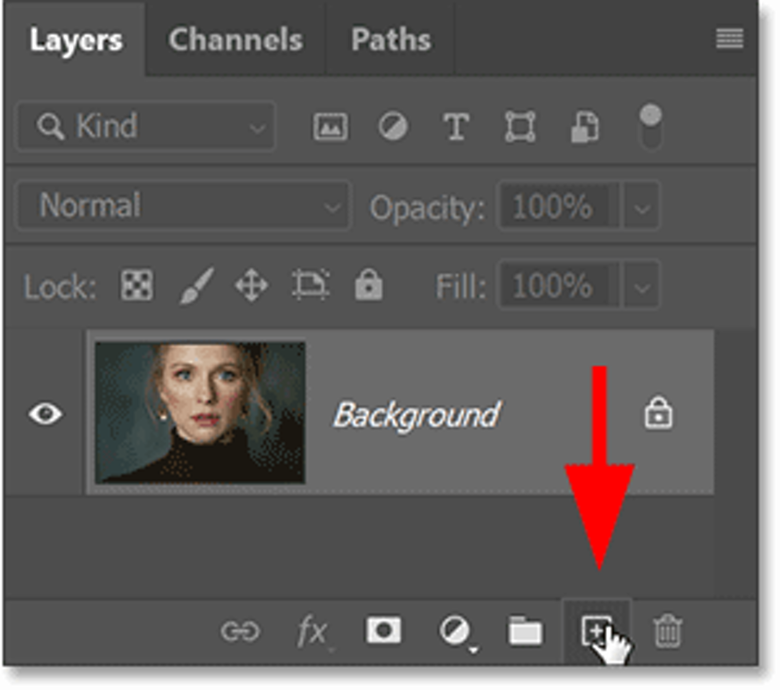Create a new group folder icon
The height and width of the screenshot is (690, 780).
point(525,631)
